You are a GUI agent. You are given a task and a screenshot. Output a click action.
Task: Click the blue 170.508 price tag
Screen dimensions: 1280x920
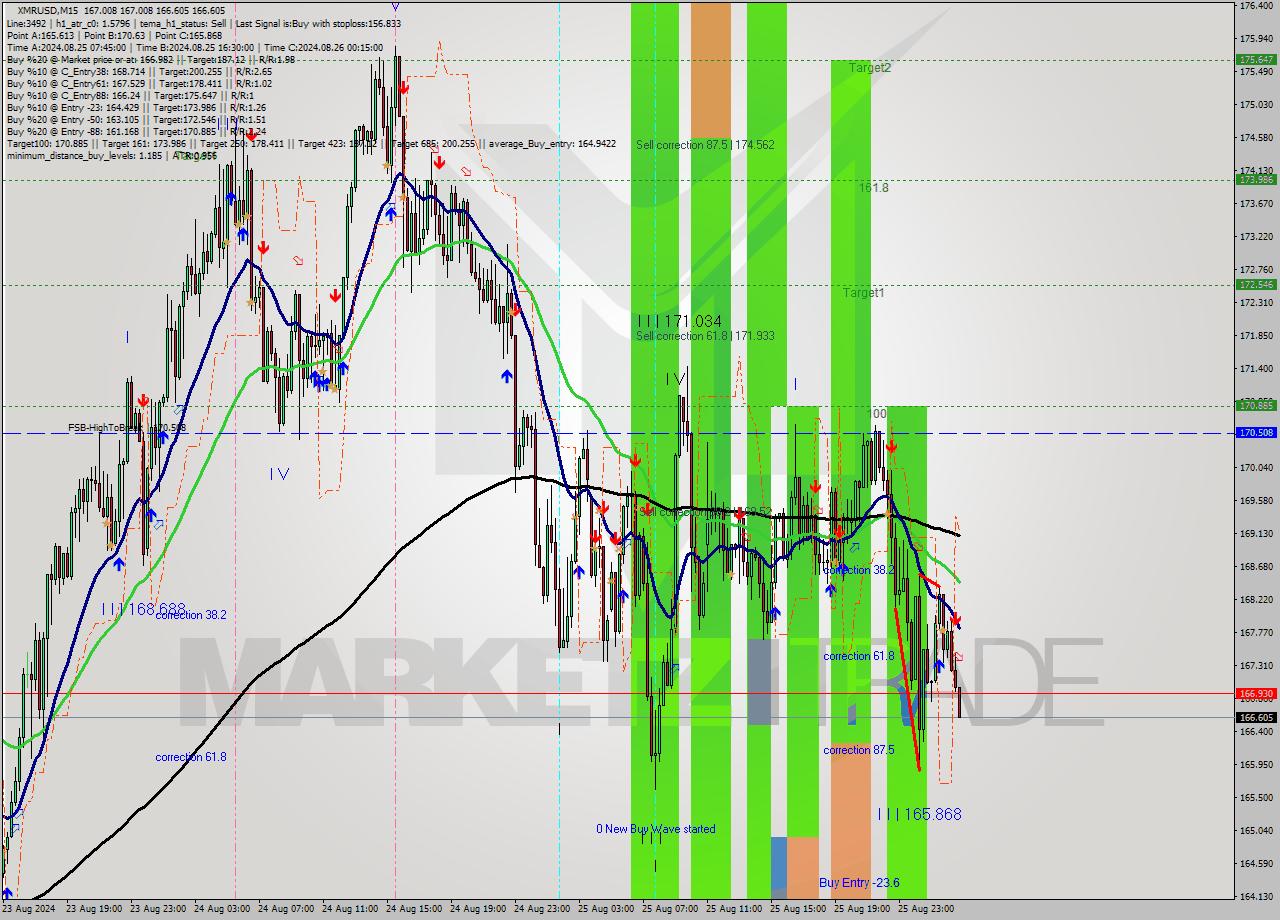[1256, 433]
